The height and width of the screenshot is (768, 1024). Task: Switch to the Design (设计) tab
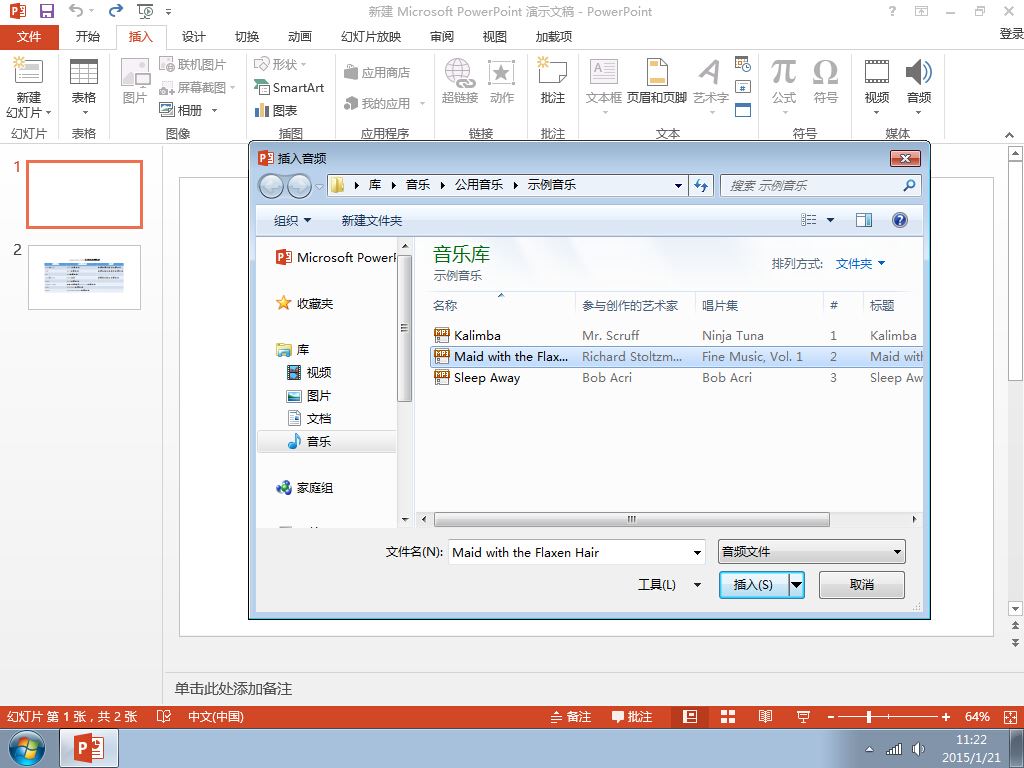point(193,37)
